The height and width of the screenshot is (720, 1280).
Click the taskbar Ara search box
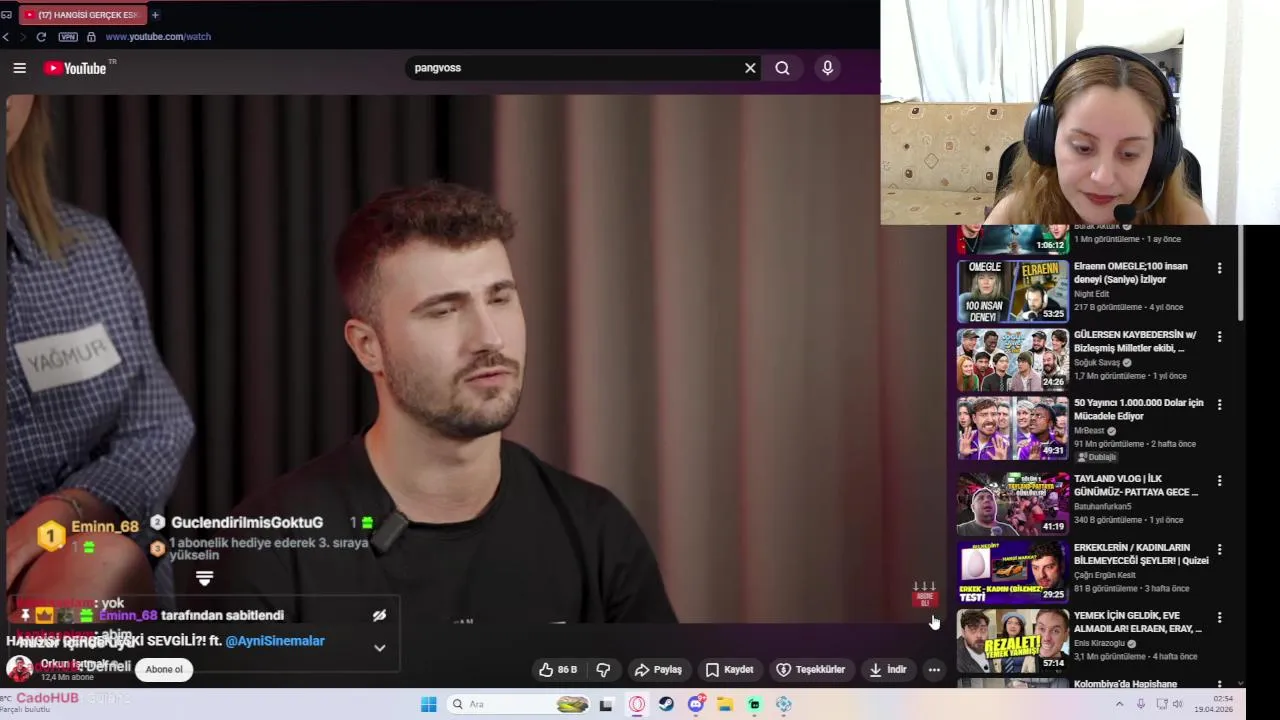click(519, 704)
